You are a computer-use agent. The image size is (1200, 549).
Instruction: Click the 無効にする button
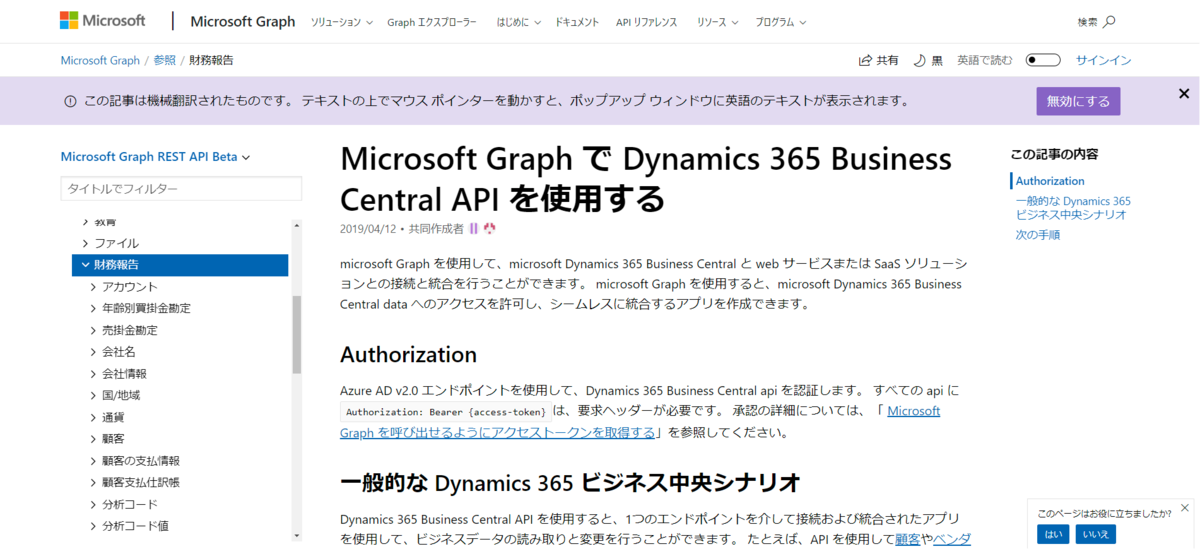coord(1078,101)
